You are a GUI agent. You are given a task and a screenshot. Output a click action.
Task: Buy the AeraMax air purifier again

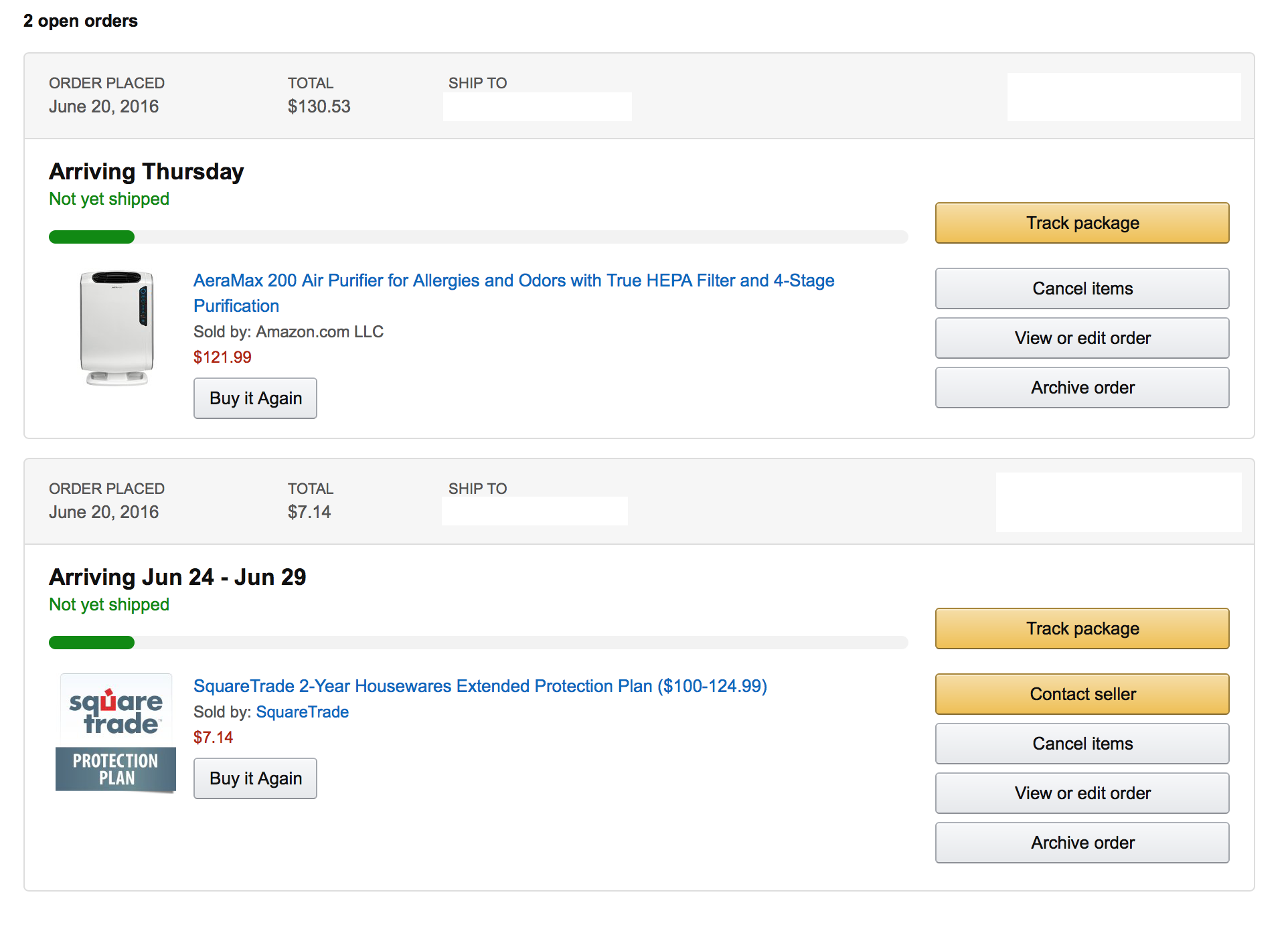click(255, 398)
